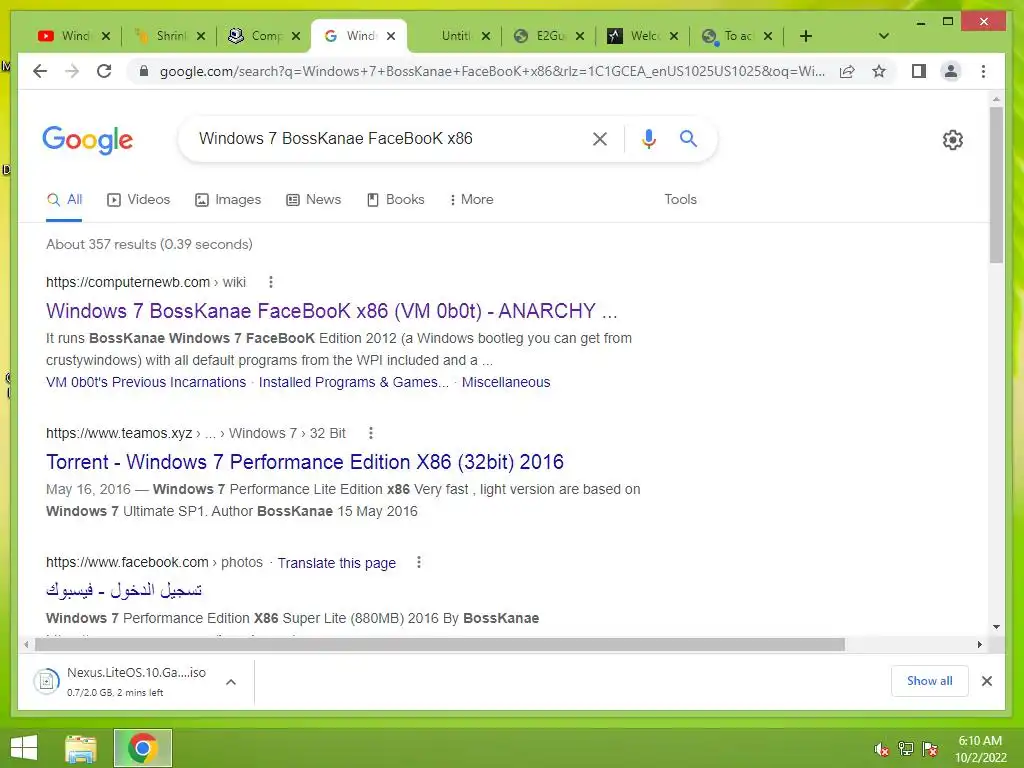Share this page via the share icon
Viewport: 1024px width, 768px height.
click(847, 71)
